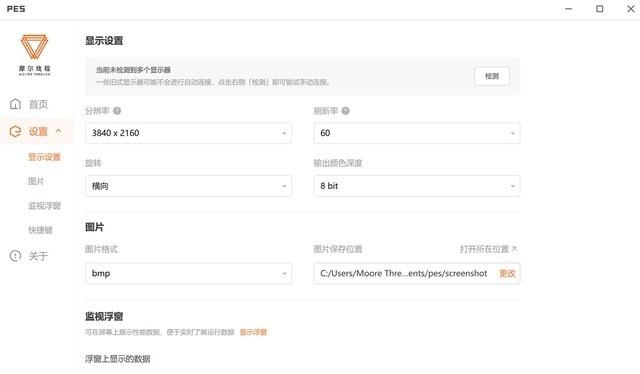Click the Moore Threads logo

point(35,55)
